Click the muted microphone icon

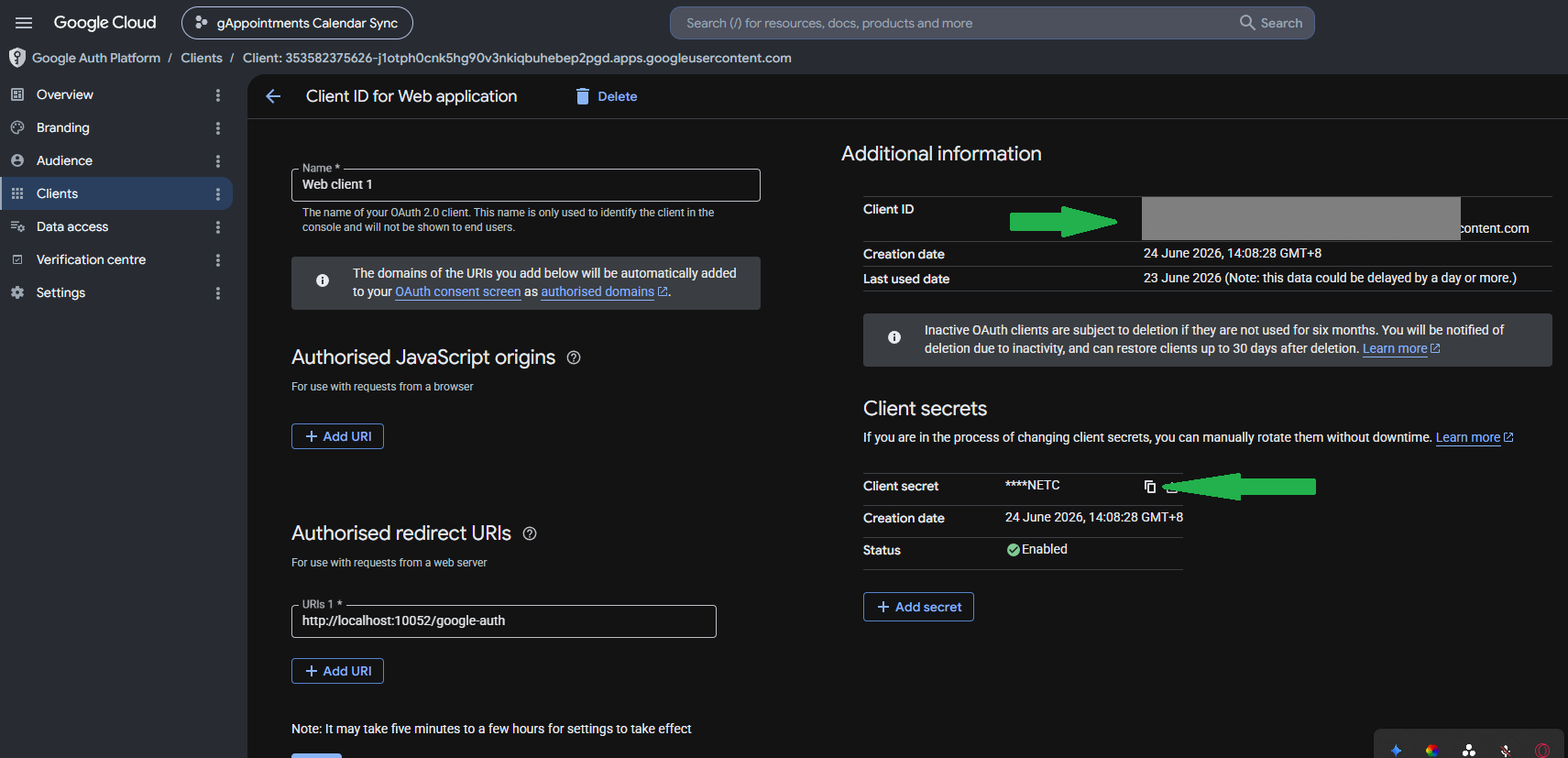(1506, 751)
